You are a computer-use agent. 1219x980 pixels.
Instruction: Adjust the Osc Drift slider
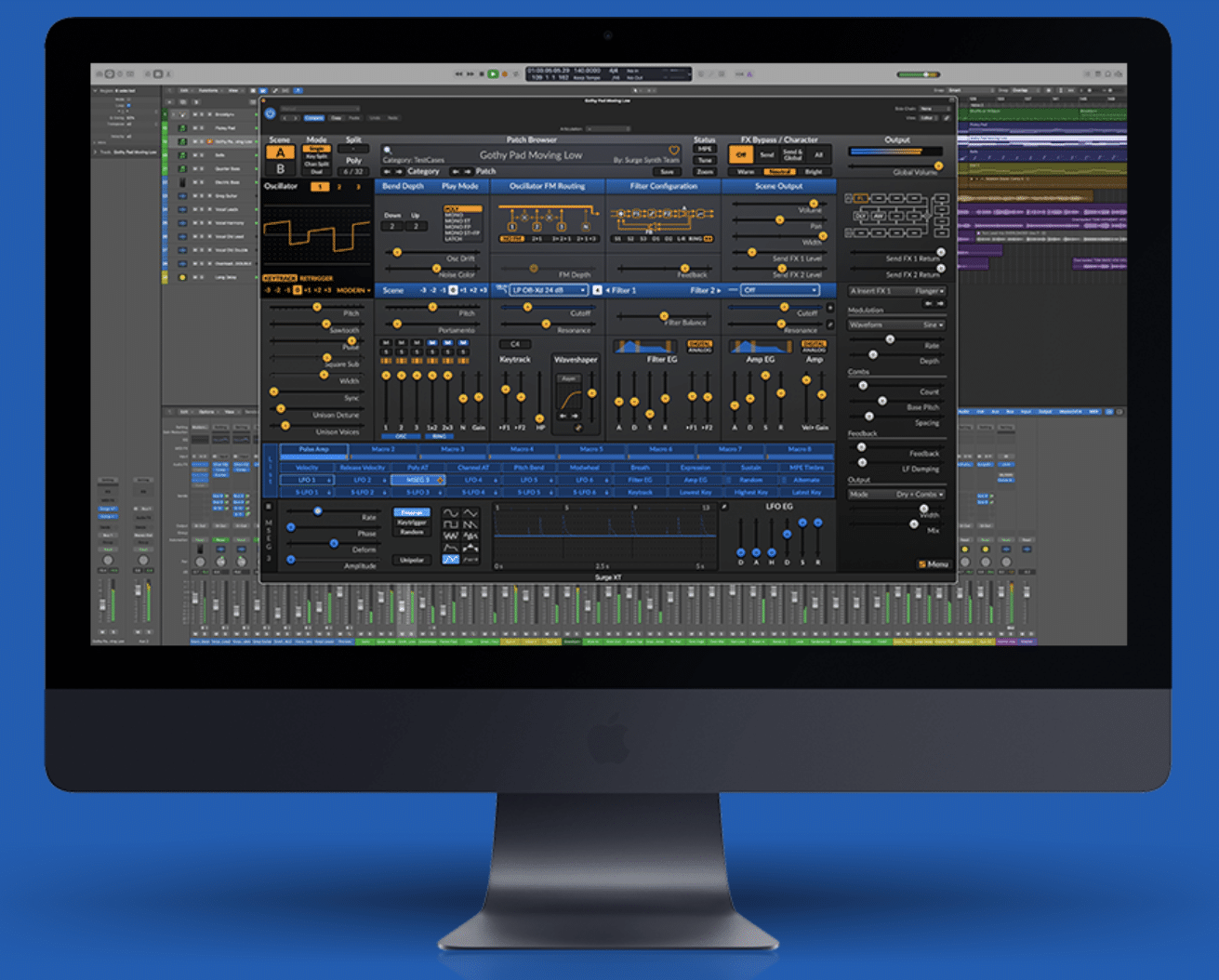coord(433,252)
